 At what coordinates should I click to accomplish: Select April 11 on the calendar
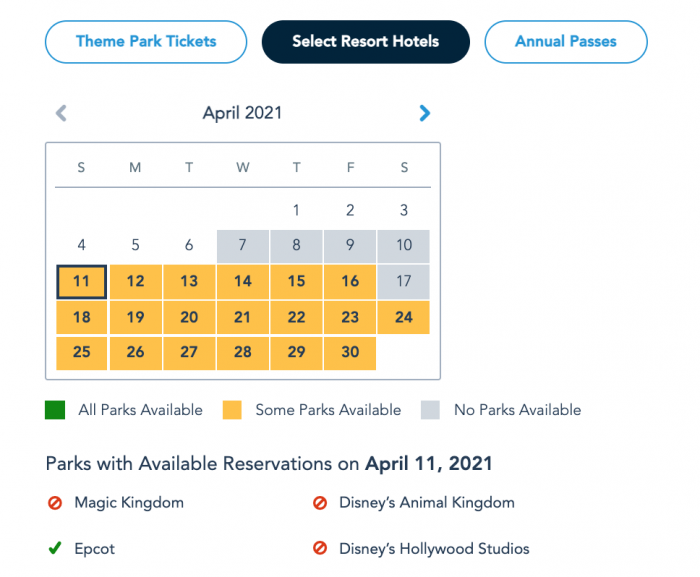81,282
